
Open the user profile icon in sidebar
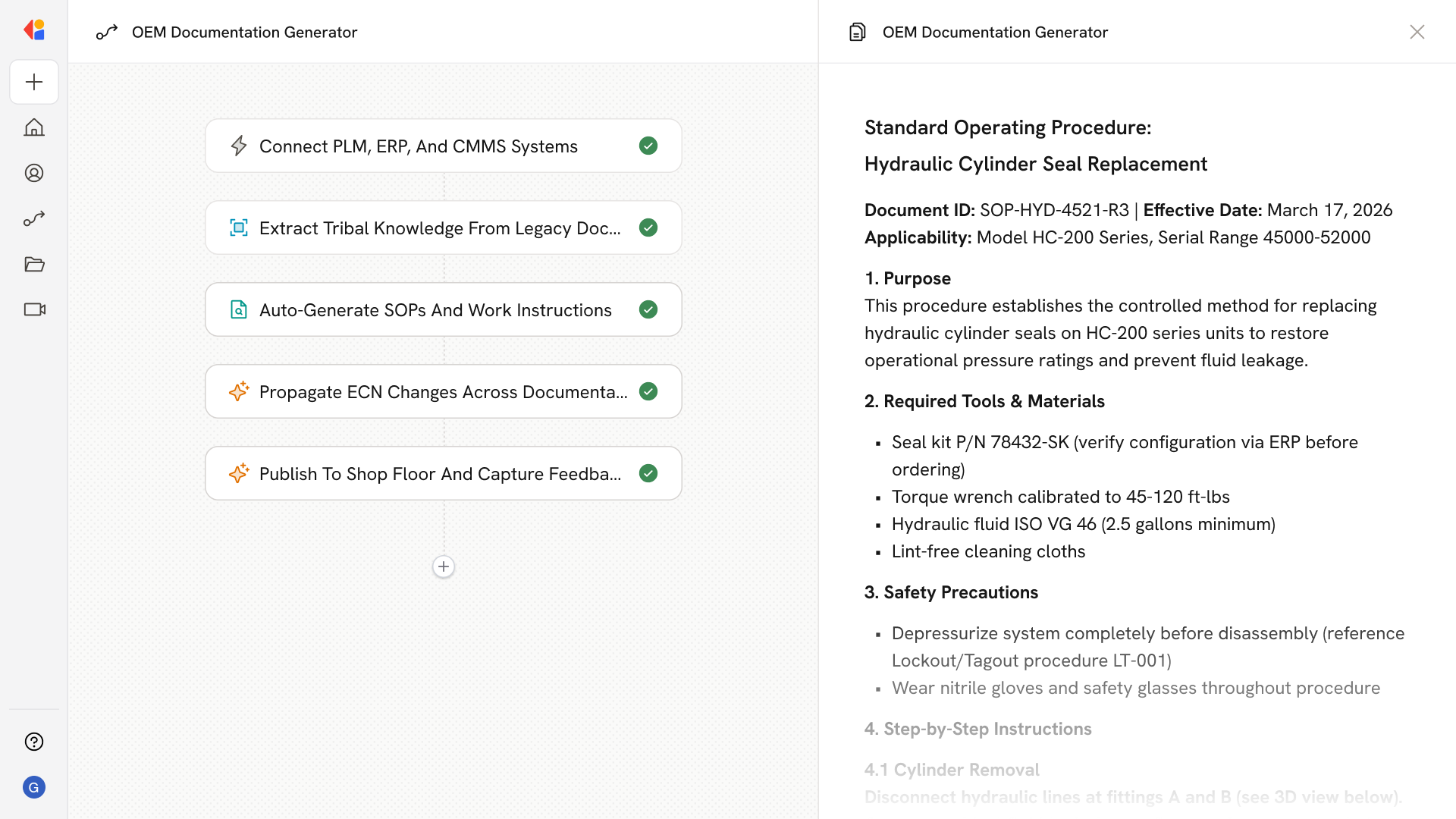coord(34,173)
